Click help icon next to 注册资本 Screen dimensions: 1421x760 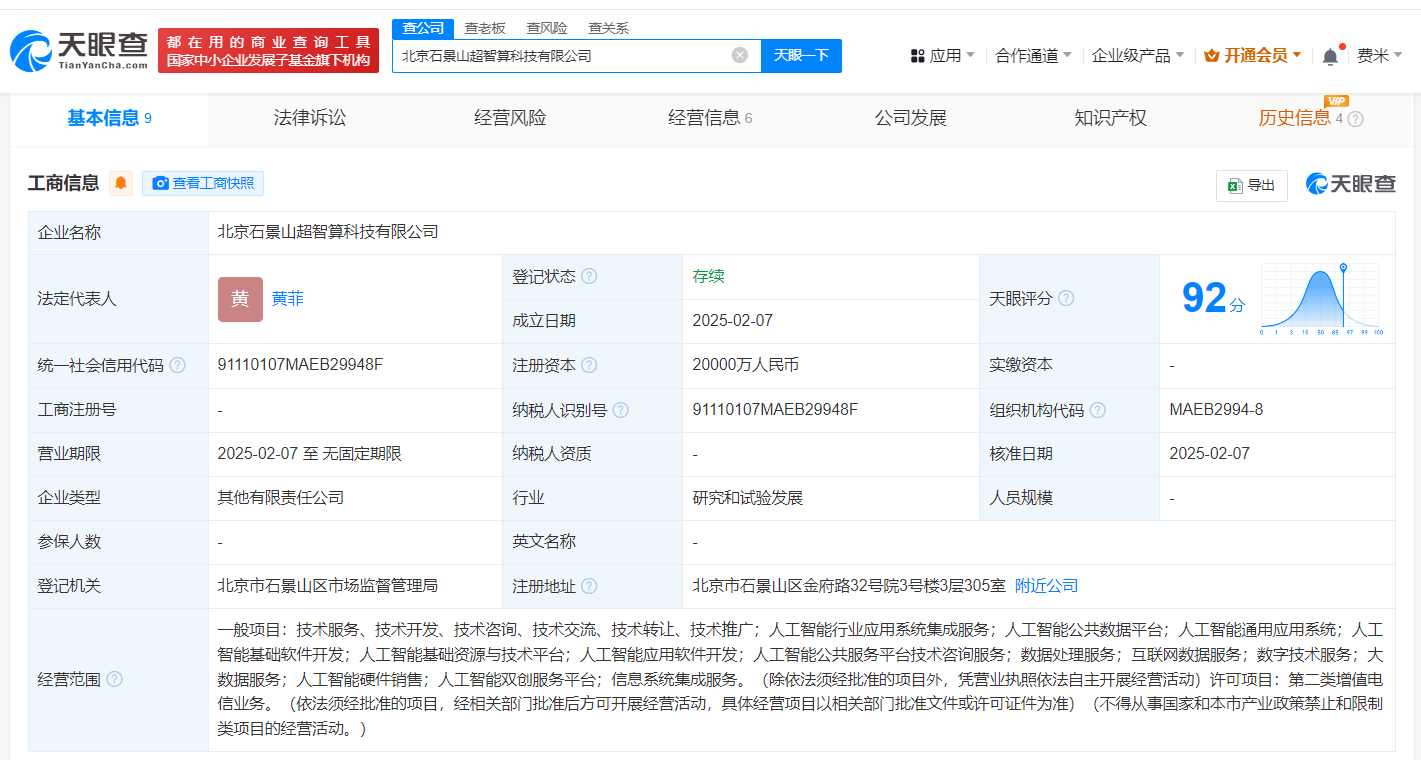pos(589,365)
